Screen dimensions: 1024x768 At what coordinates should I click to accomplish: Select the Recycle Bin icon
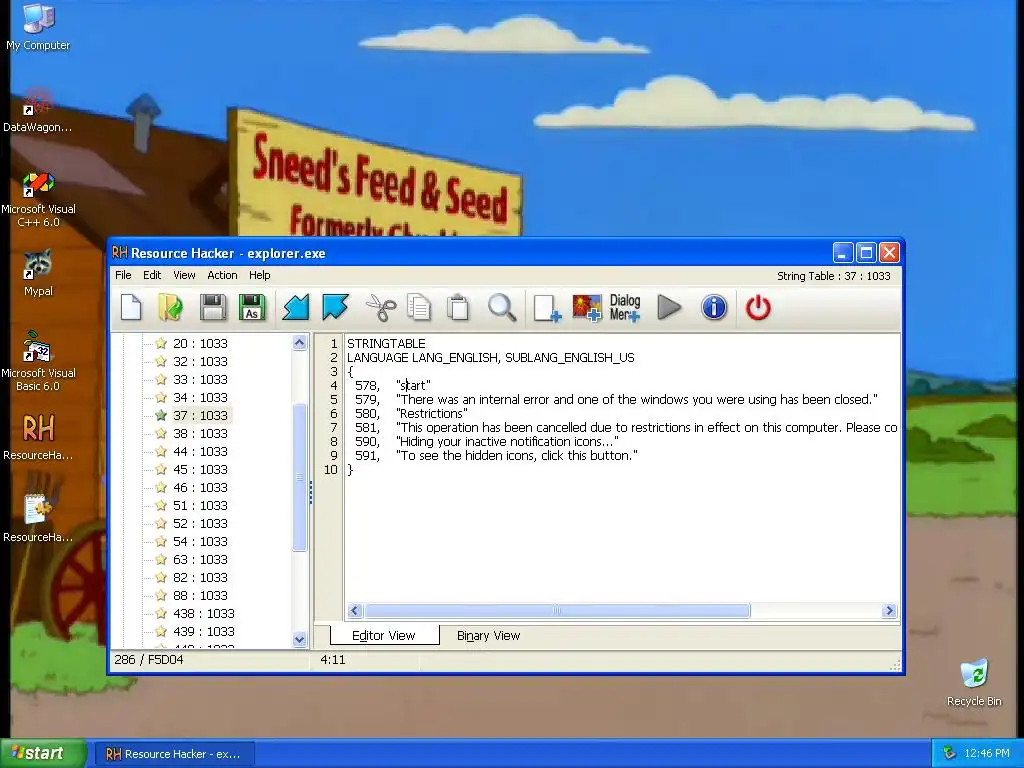974,682
